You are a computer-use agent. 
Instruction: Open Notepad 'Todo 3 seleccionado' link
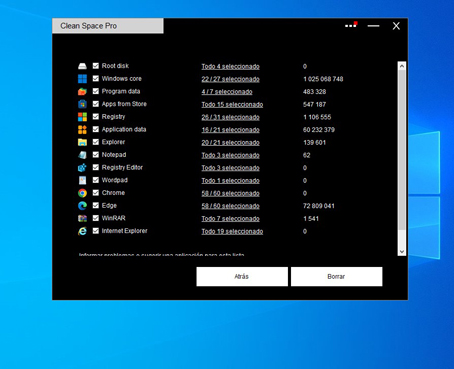230,155
